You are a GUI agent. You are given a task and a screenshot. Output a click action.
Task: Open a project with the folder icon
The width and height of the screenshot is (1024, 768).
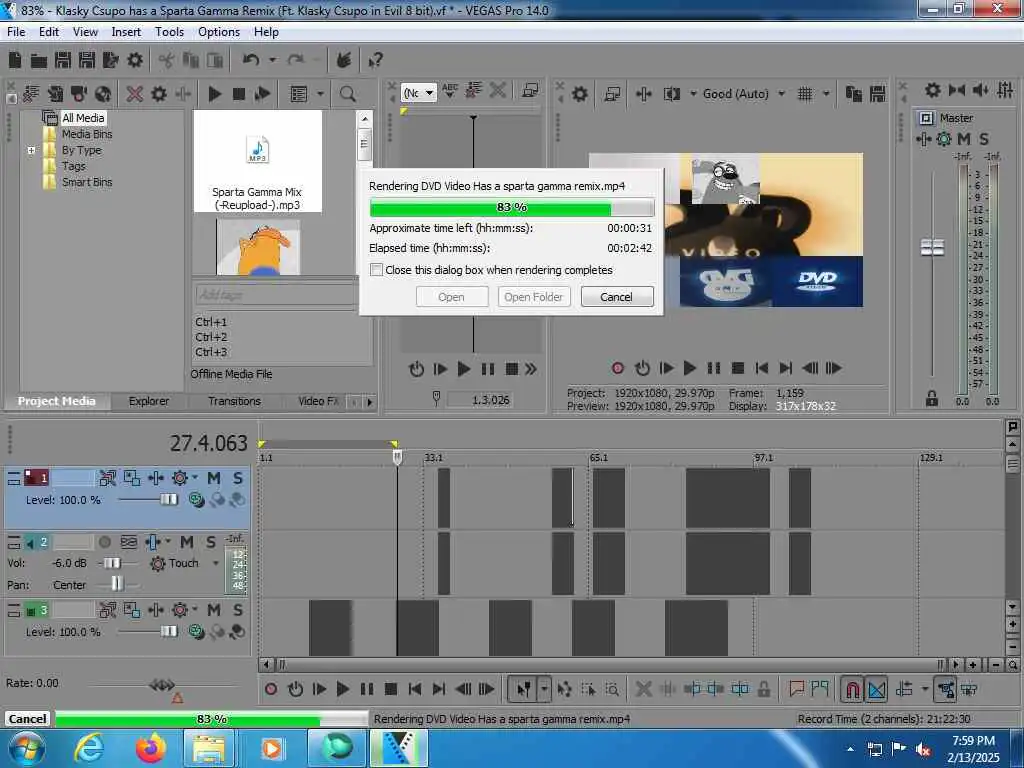point(39,61)
